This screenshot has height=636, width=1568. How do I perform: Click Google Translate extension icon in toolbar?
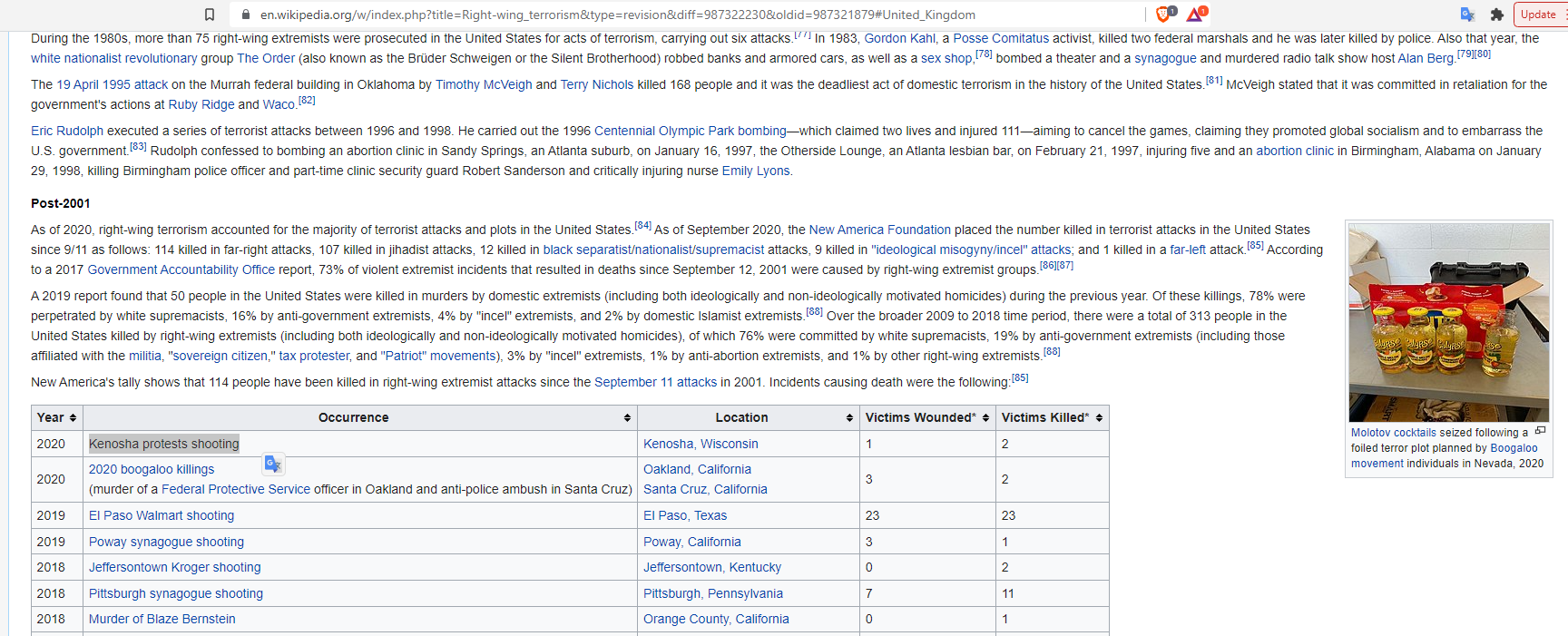[x=1467, y=15]
